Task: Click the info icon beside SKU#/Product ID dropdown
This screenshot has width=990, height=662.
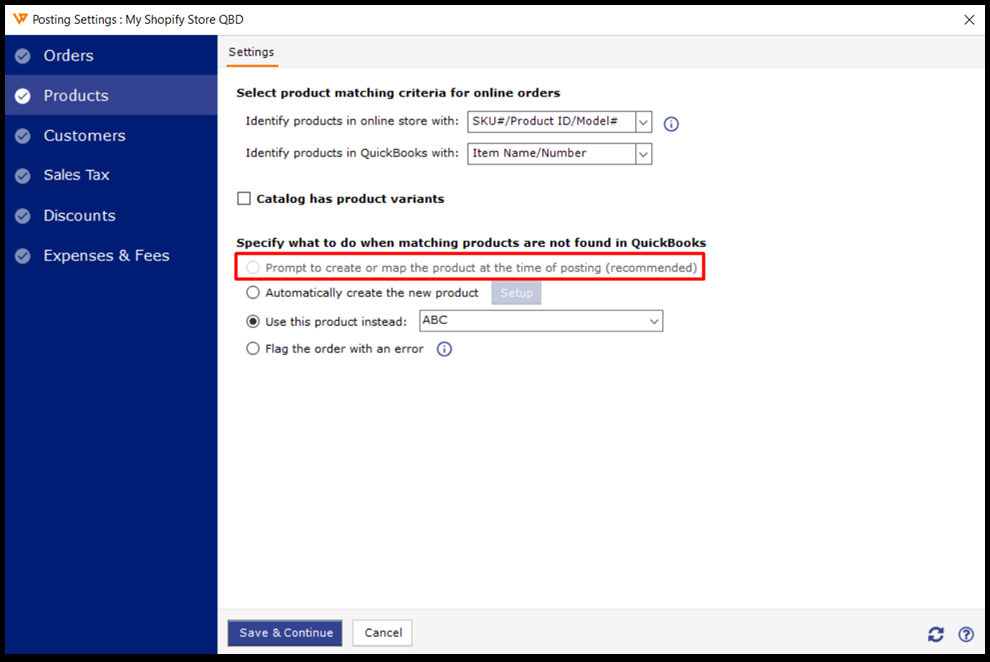Action: coord(671,124)
